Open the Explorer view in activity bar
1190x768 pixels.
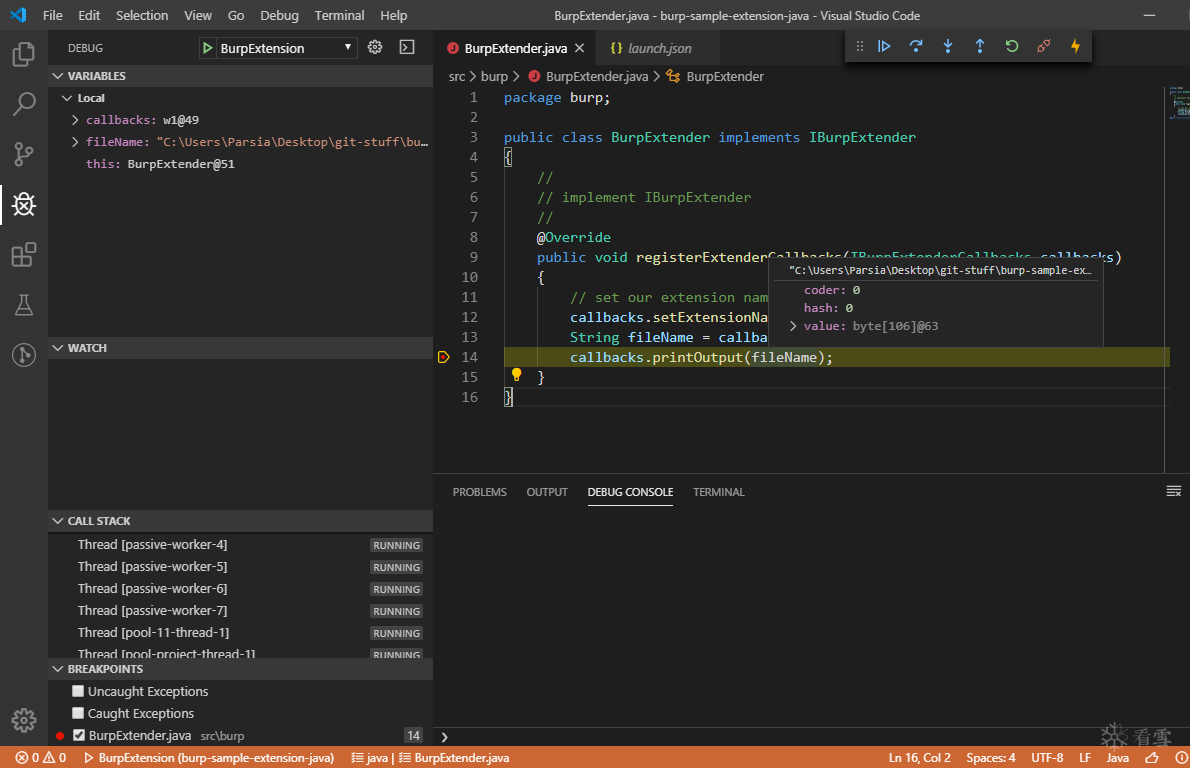point(24,54)
